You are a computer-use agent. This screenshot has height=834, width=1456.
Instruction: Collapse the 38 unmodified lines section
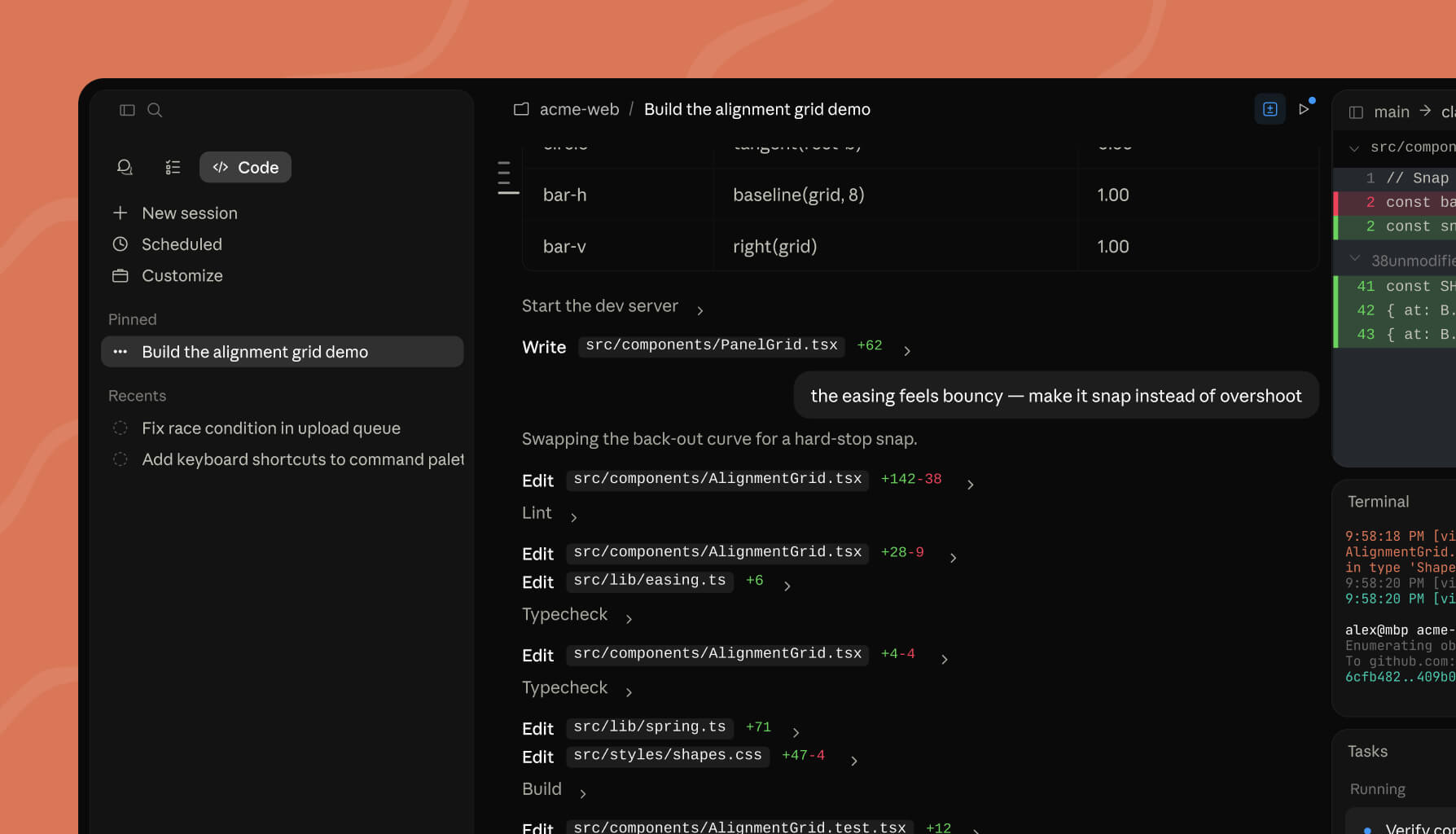pyautogui.click(x=1354, y=260)
